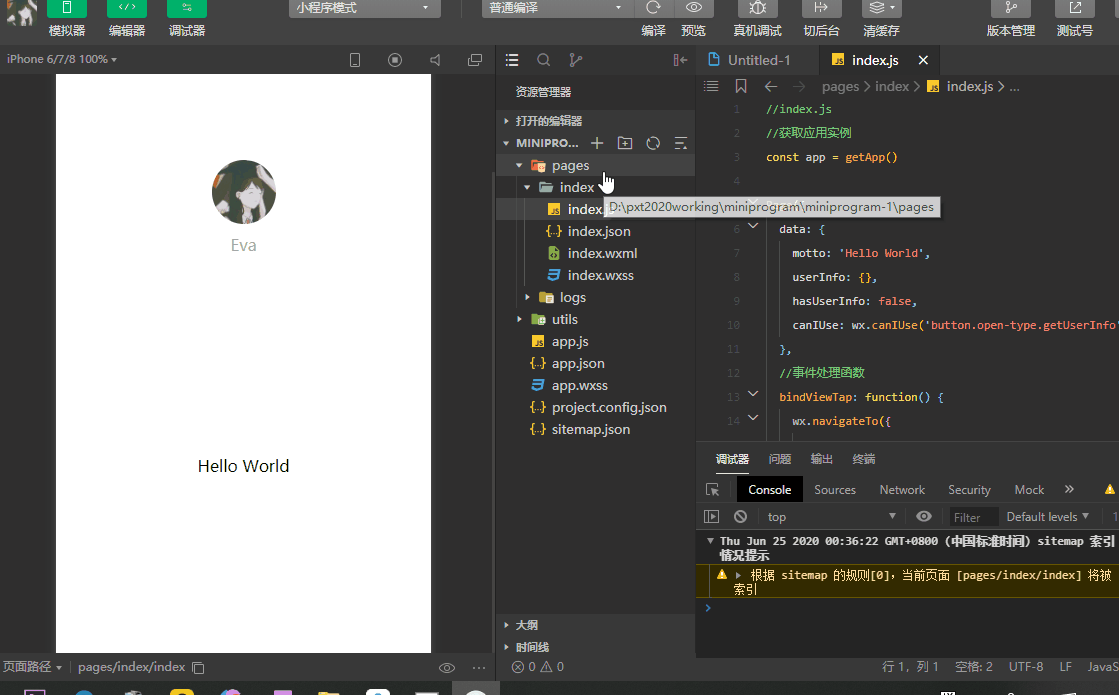Refresh the file explorer

pyautogui.click(x=653, y=143)
